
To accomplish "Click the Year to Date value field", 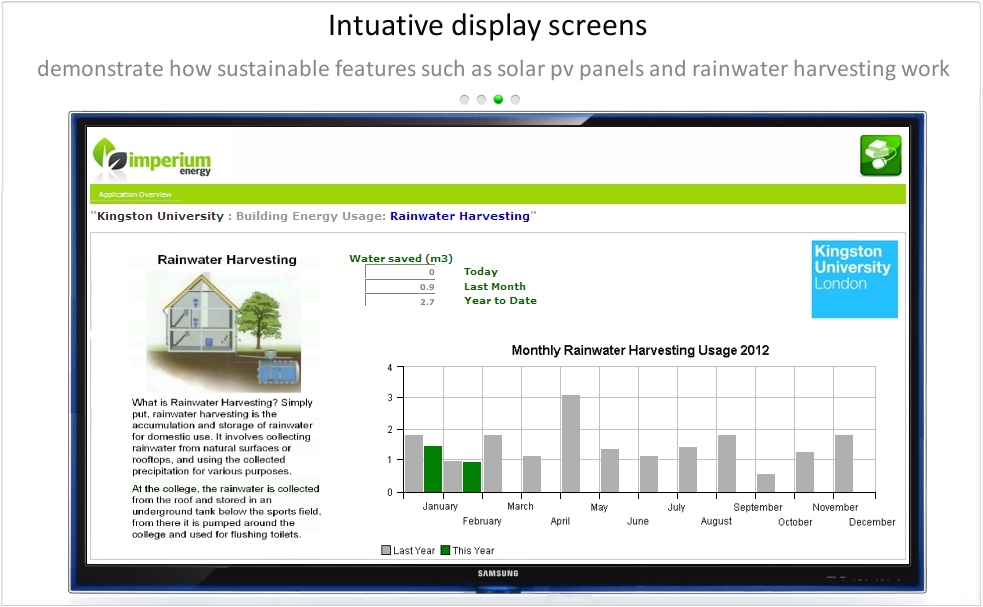I will pos(401,301).
